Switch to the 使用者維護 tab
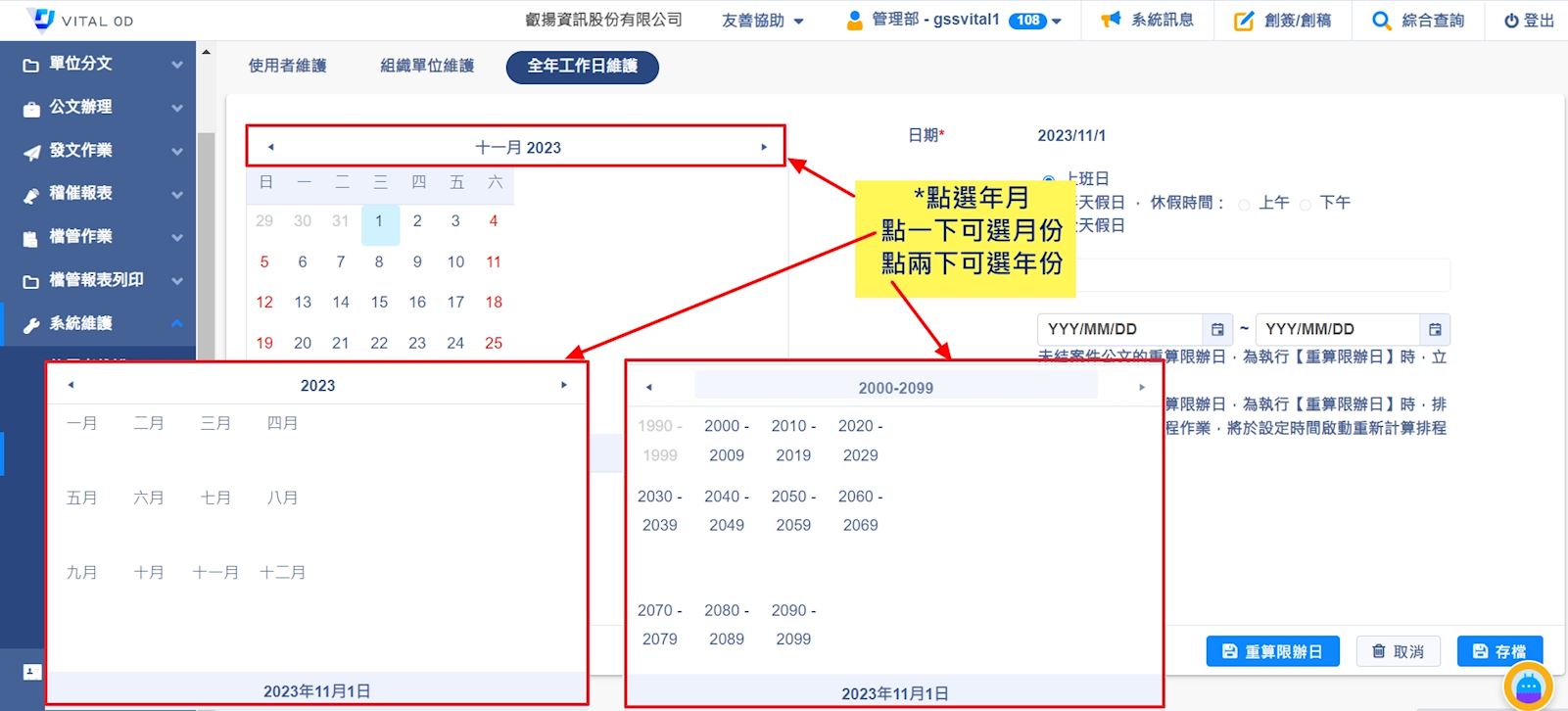The width and height of the screenshot is (1568, 711). [287, 67]
